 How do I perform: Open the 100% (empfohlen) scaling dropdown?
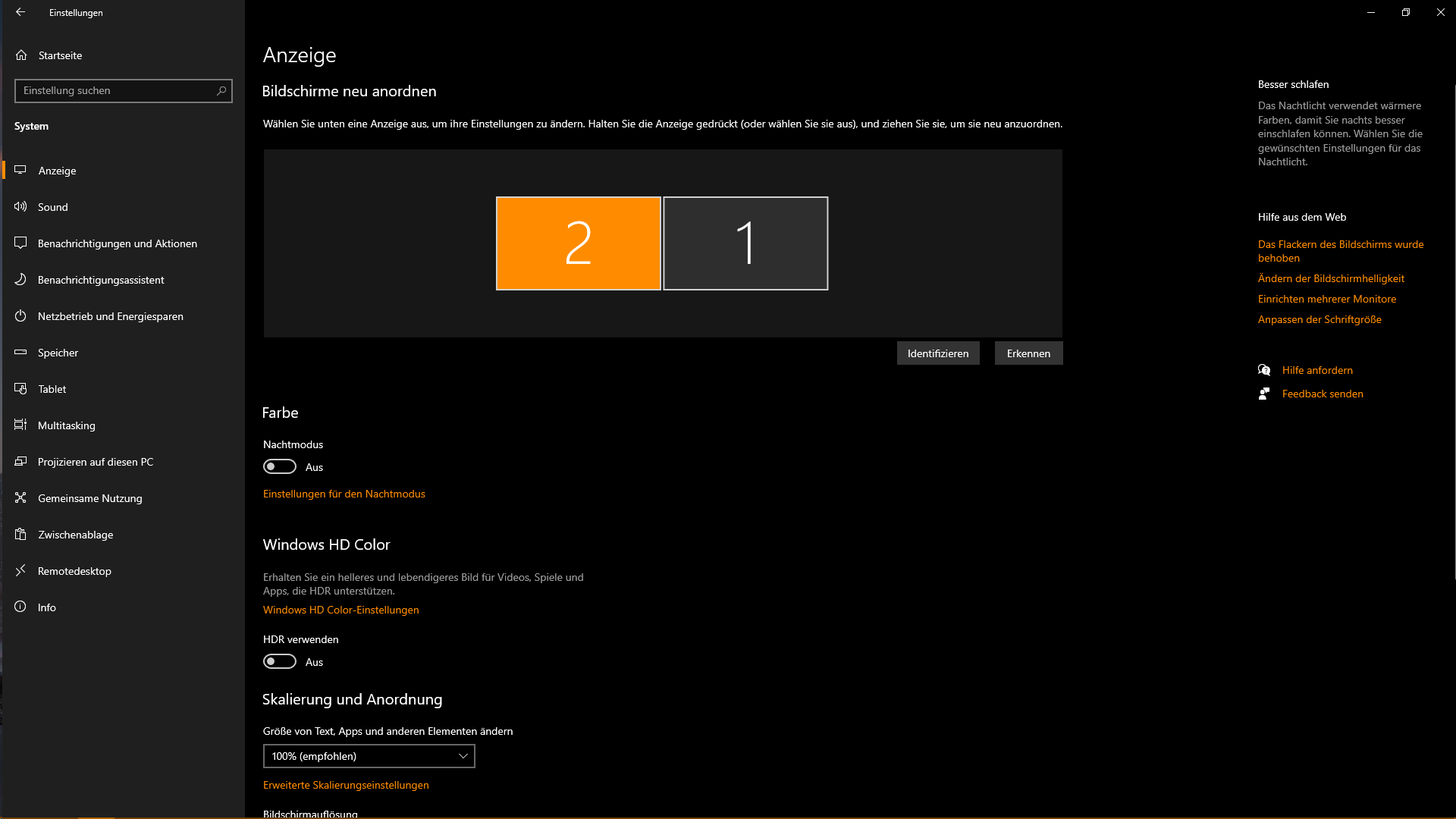point(369,756)
